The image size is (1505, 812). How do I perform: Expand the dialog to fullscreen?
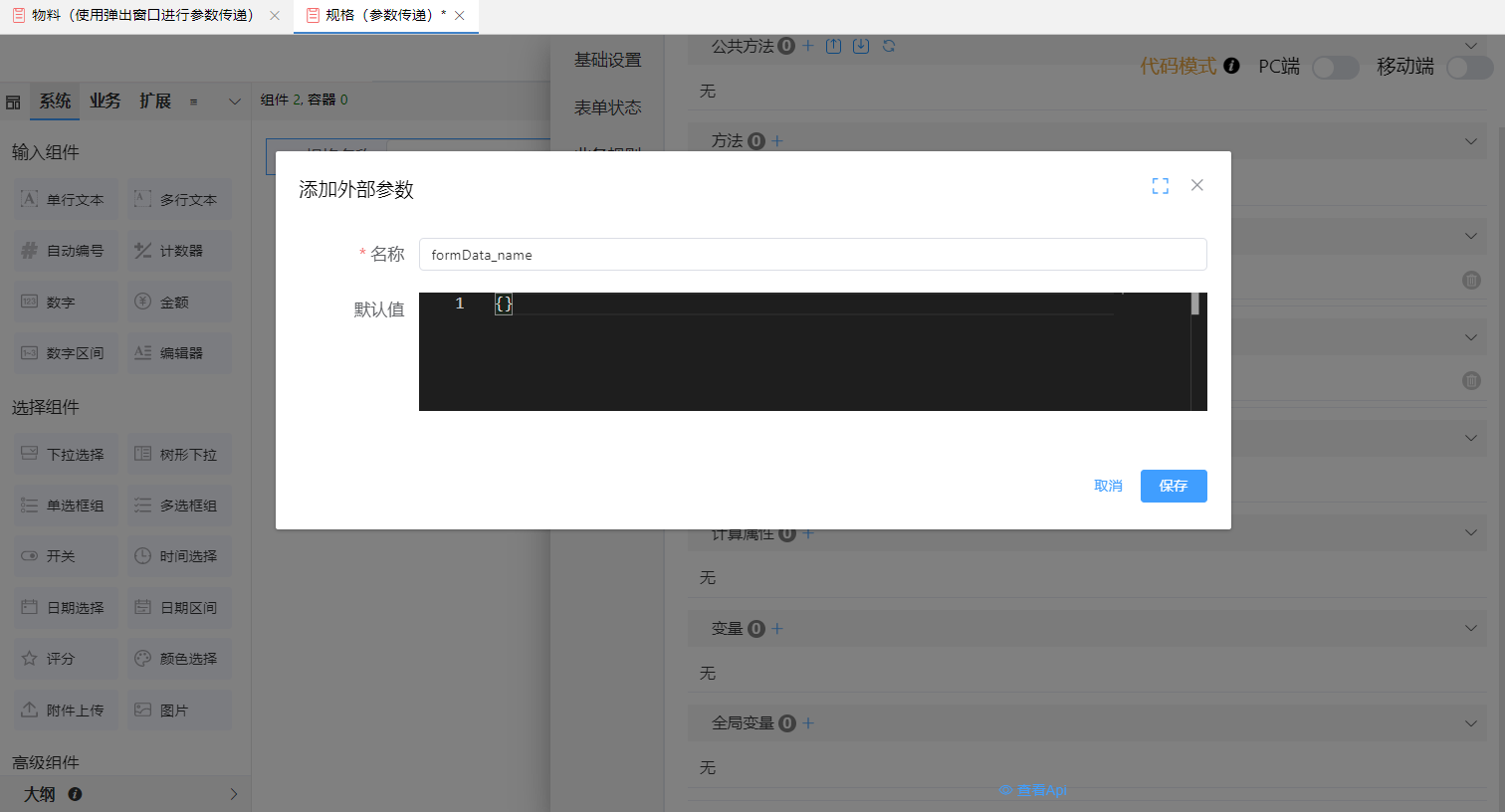(1160, 185)
